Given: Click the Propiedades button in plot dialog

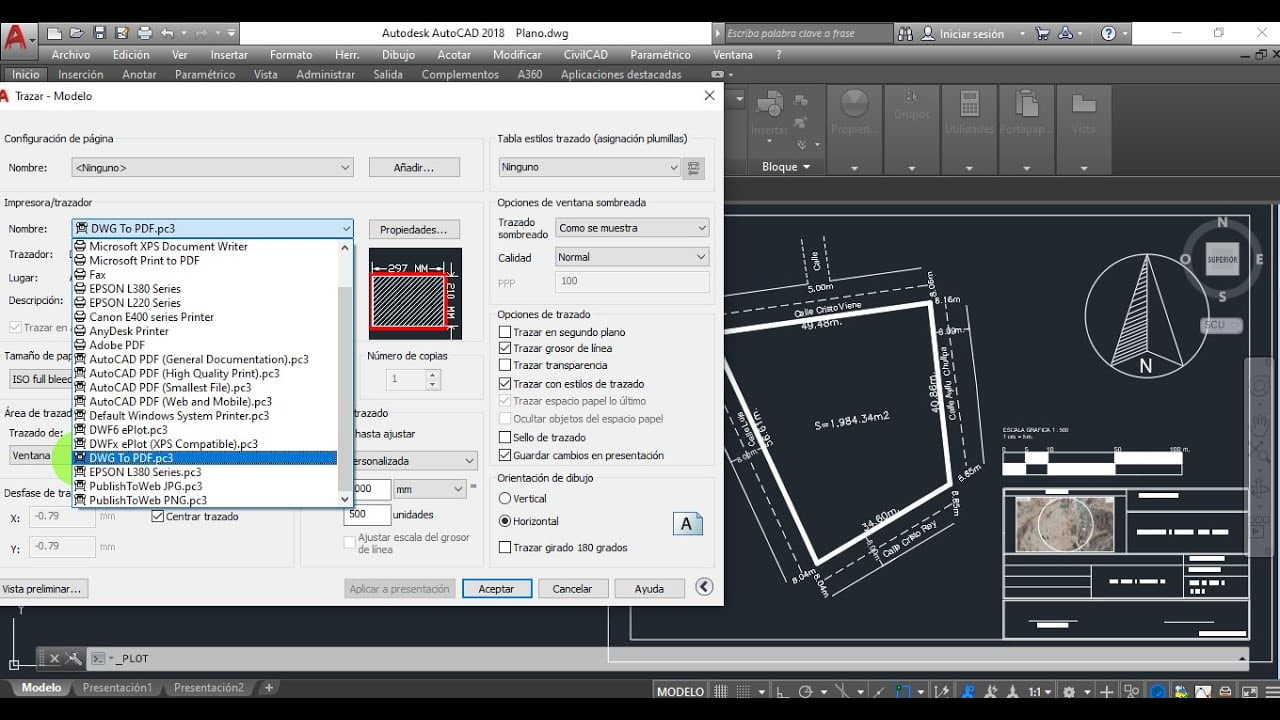Looking at the screenshot, I should point(414,230).
